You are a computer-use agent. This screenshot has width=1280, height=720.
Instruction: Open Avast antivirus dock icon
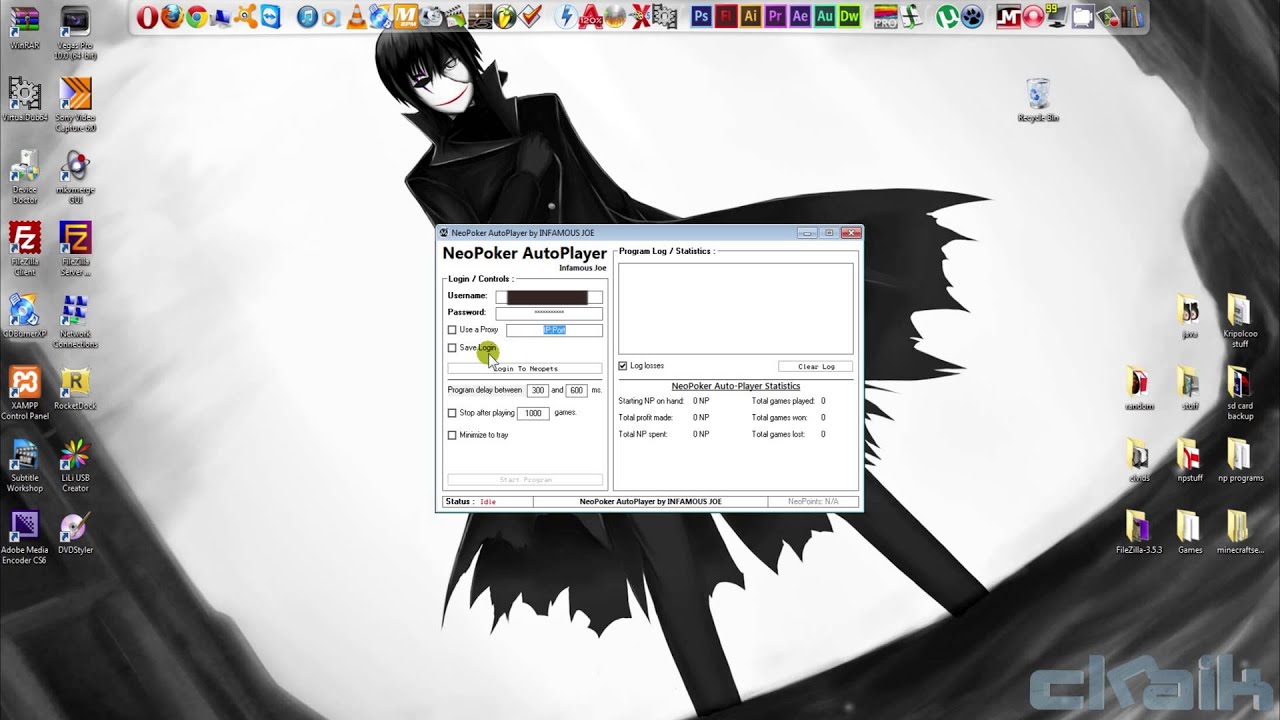tap(247, 16)
